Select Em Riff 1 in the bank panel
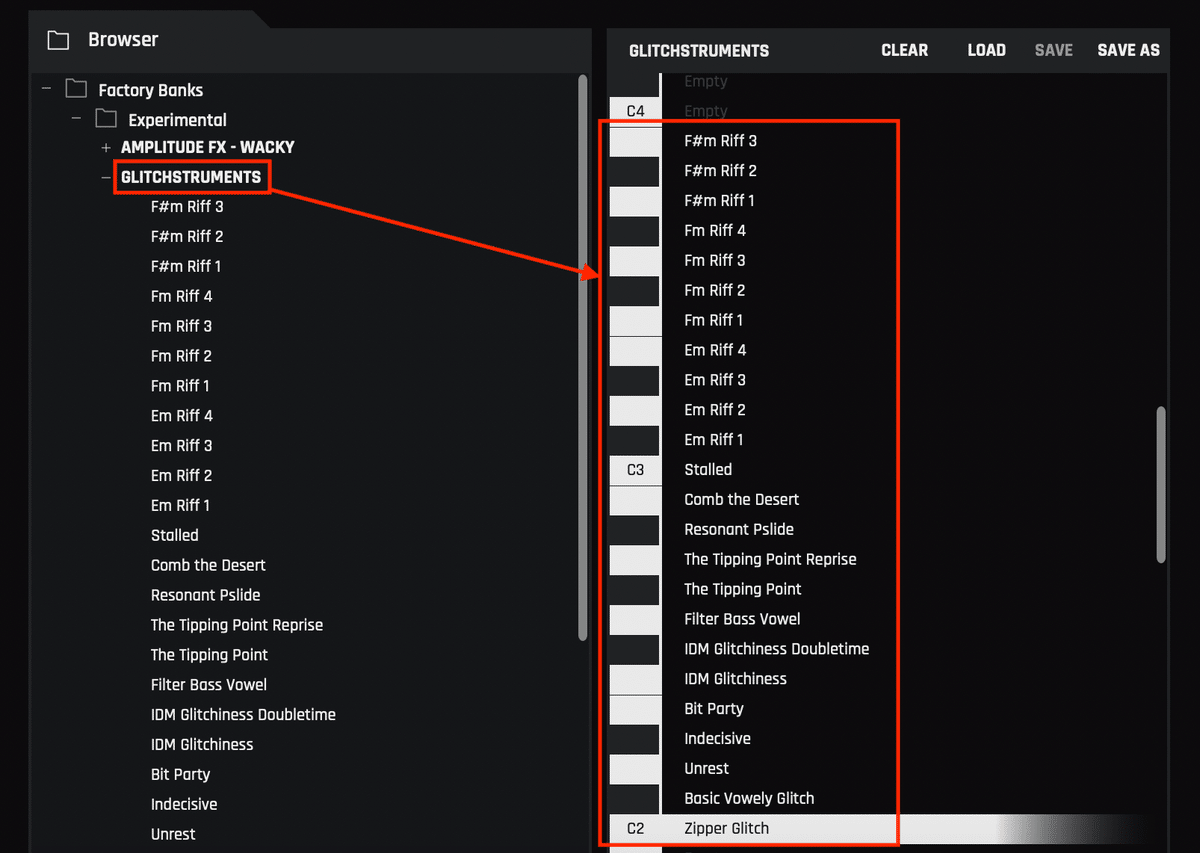This screenshot has width=1200, height=853. [x=714, y=440]
